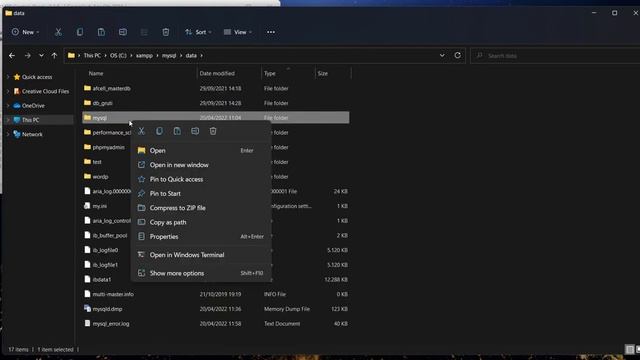Choose Copy as path

pos(201,222)
